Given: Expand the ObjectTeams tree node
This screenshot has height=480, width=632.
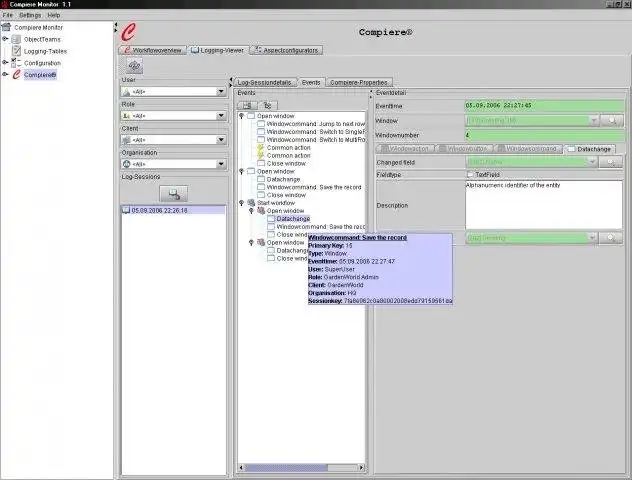Looking at the screenshot, I should [5, 39].
